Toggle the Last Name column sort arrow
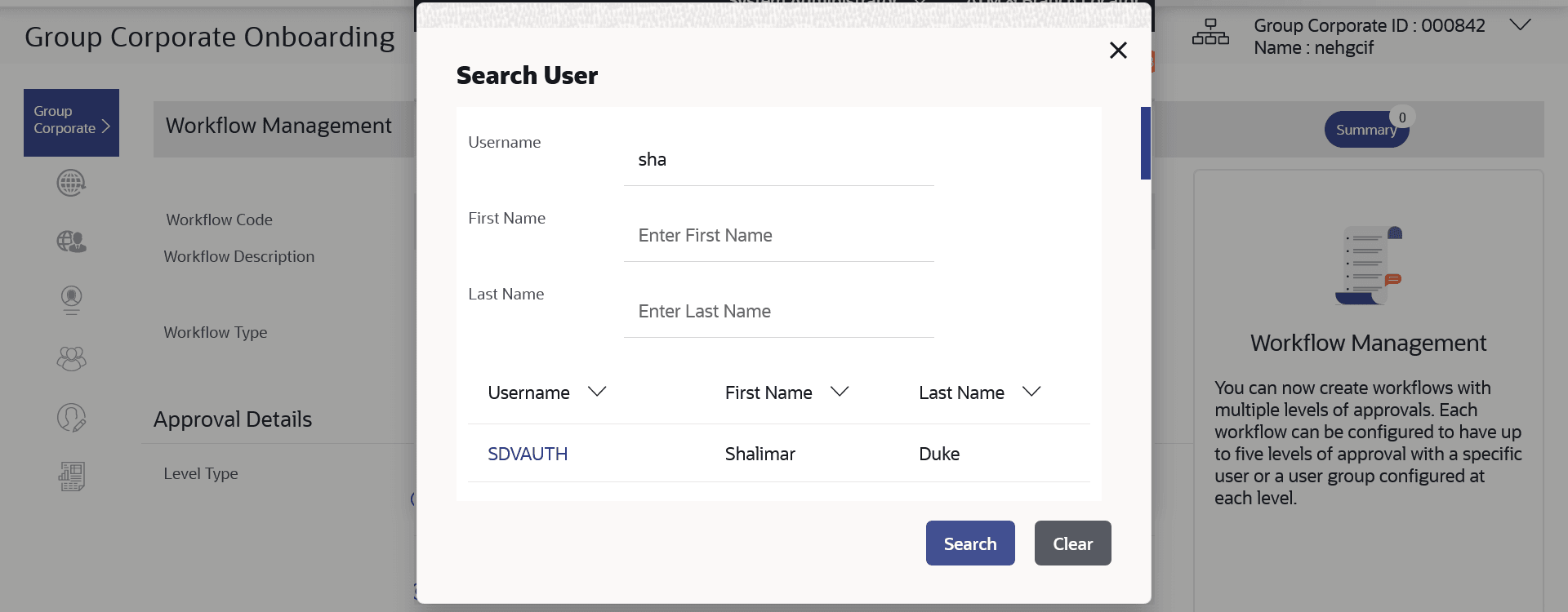This screenshot has height=612, width=1568. [1031, 392]
